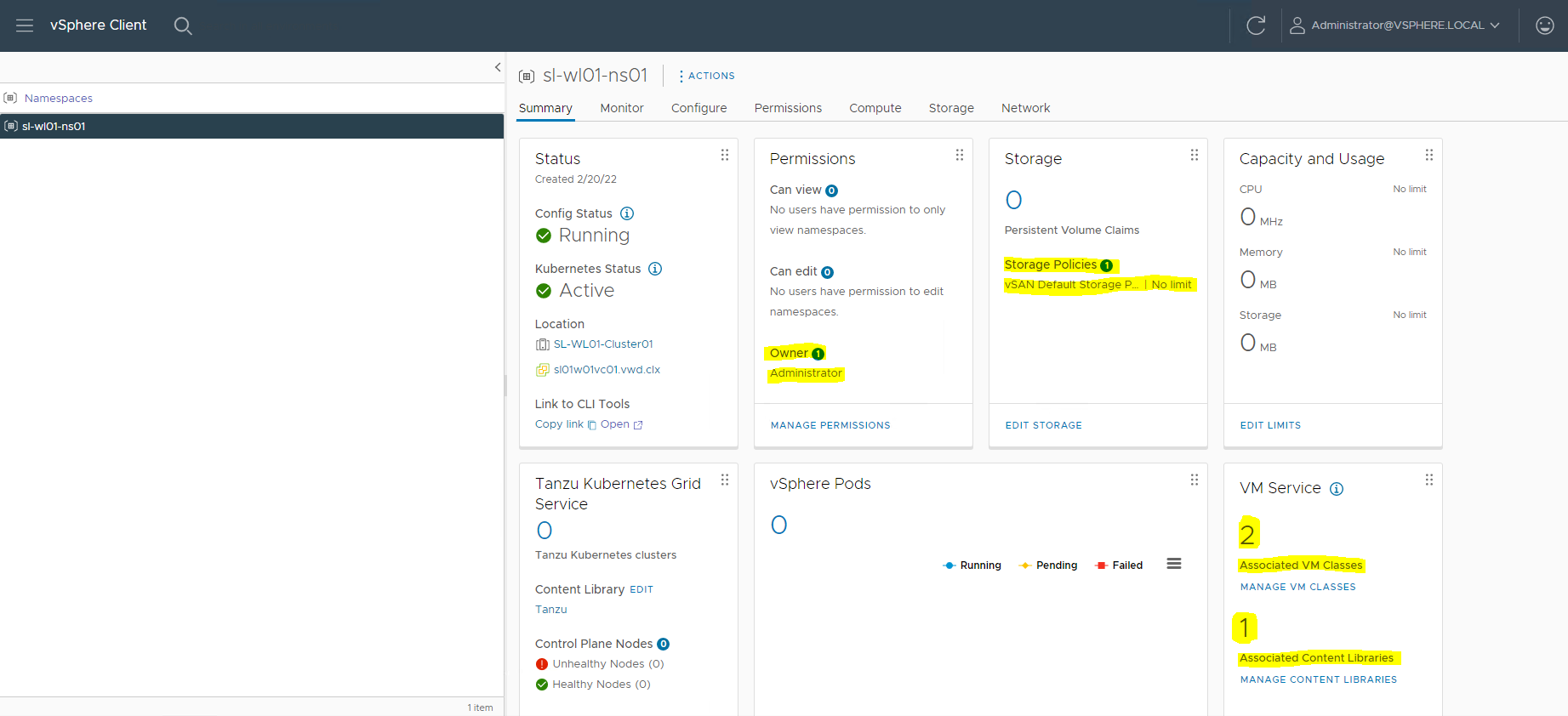
Task: Edit the Content Library setting
Action: coord(641,589)
